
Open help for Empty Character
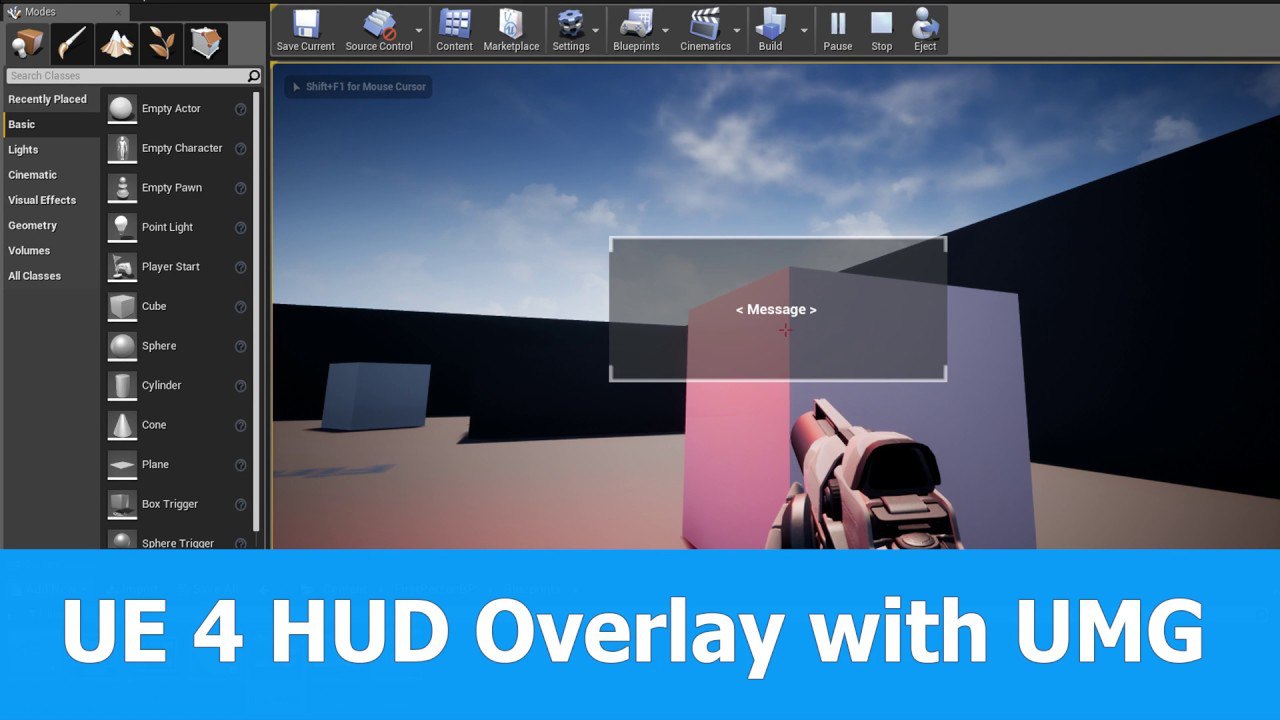click(x=240, y=149)
